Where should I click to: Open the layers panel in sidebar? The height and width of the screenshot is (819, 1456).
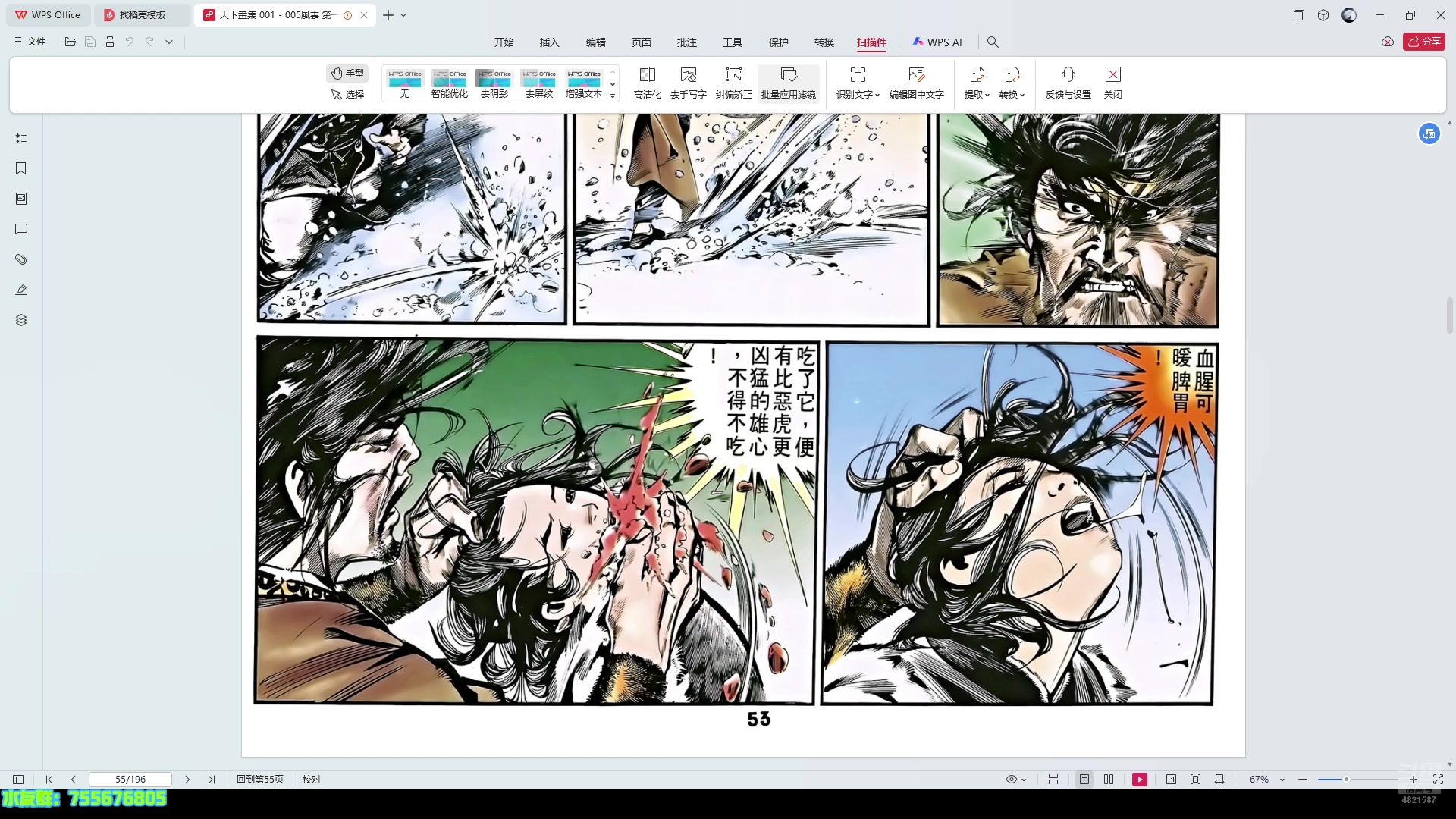click(21, 320)
